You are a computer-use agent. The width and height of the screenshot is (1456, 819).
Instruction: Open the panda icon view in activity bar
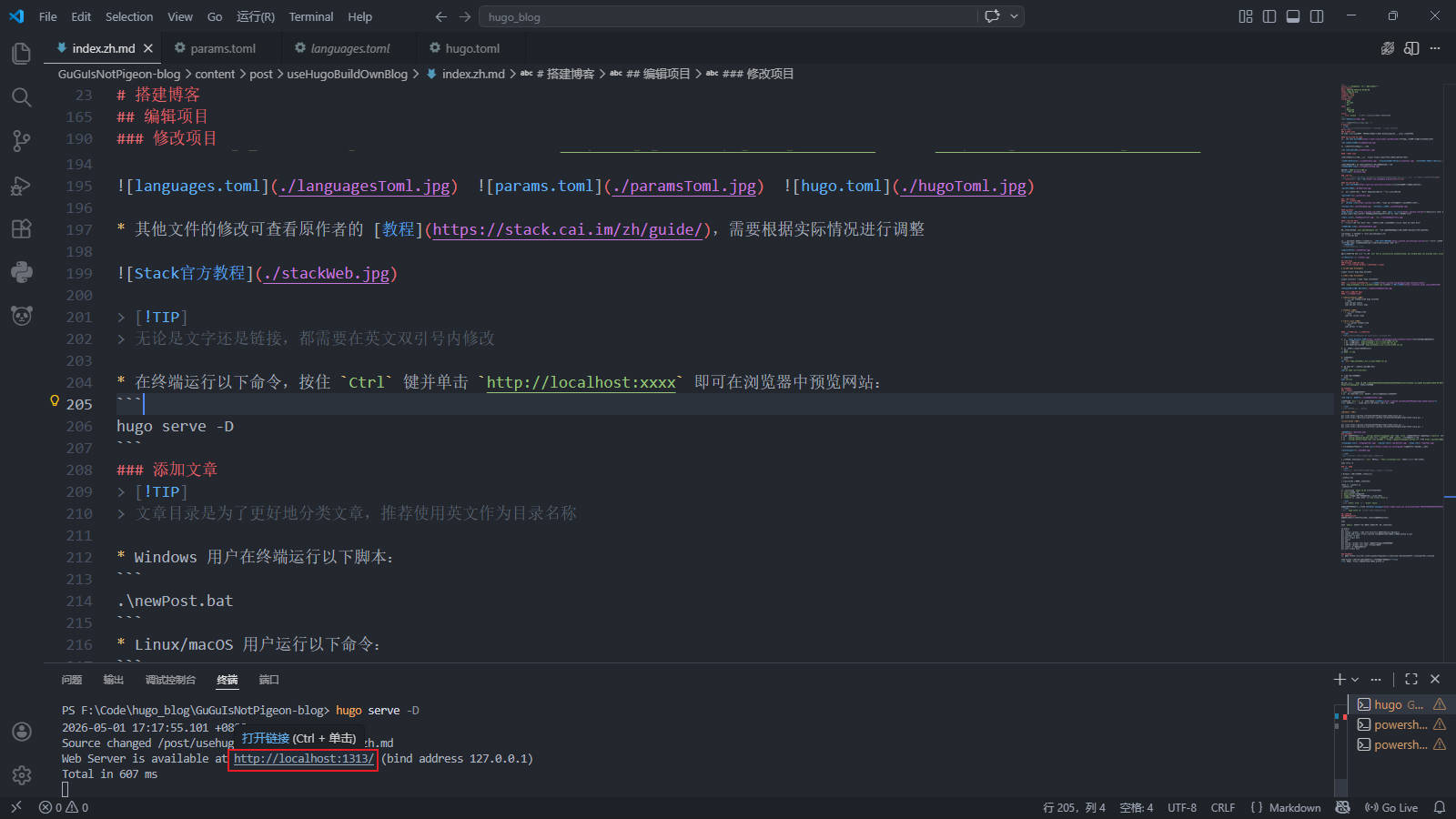pos(21,315)
